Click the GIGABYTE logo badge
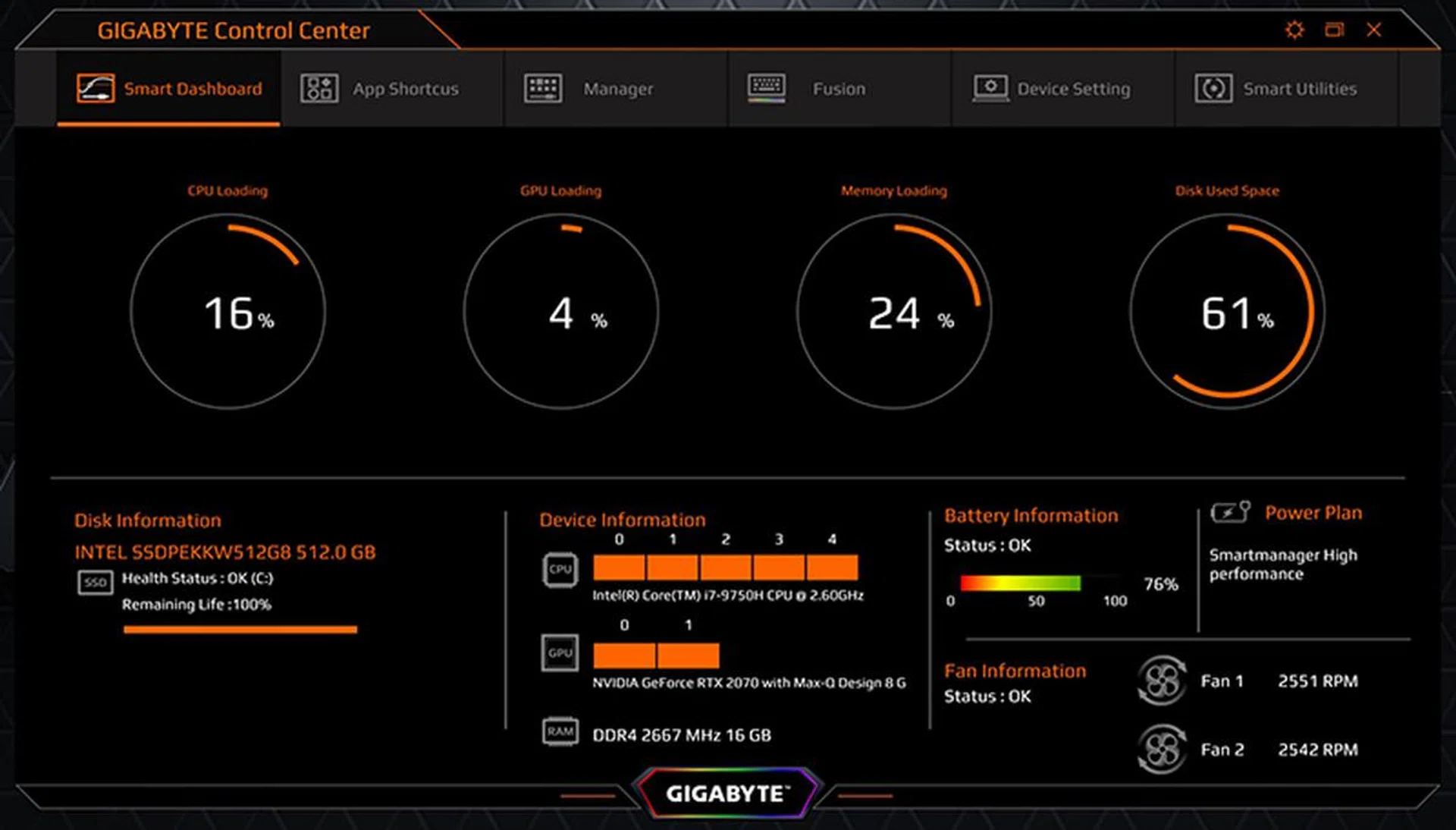The width and height of the screenshot is (1456, 830). (727, 794)
